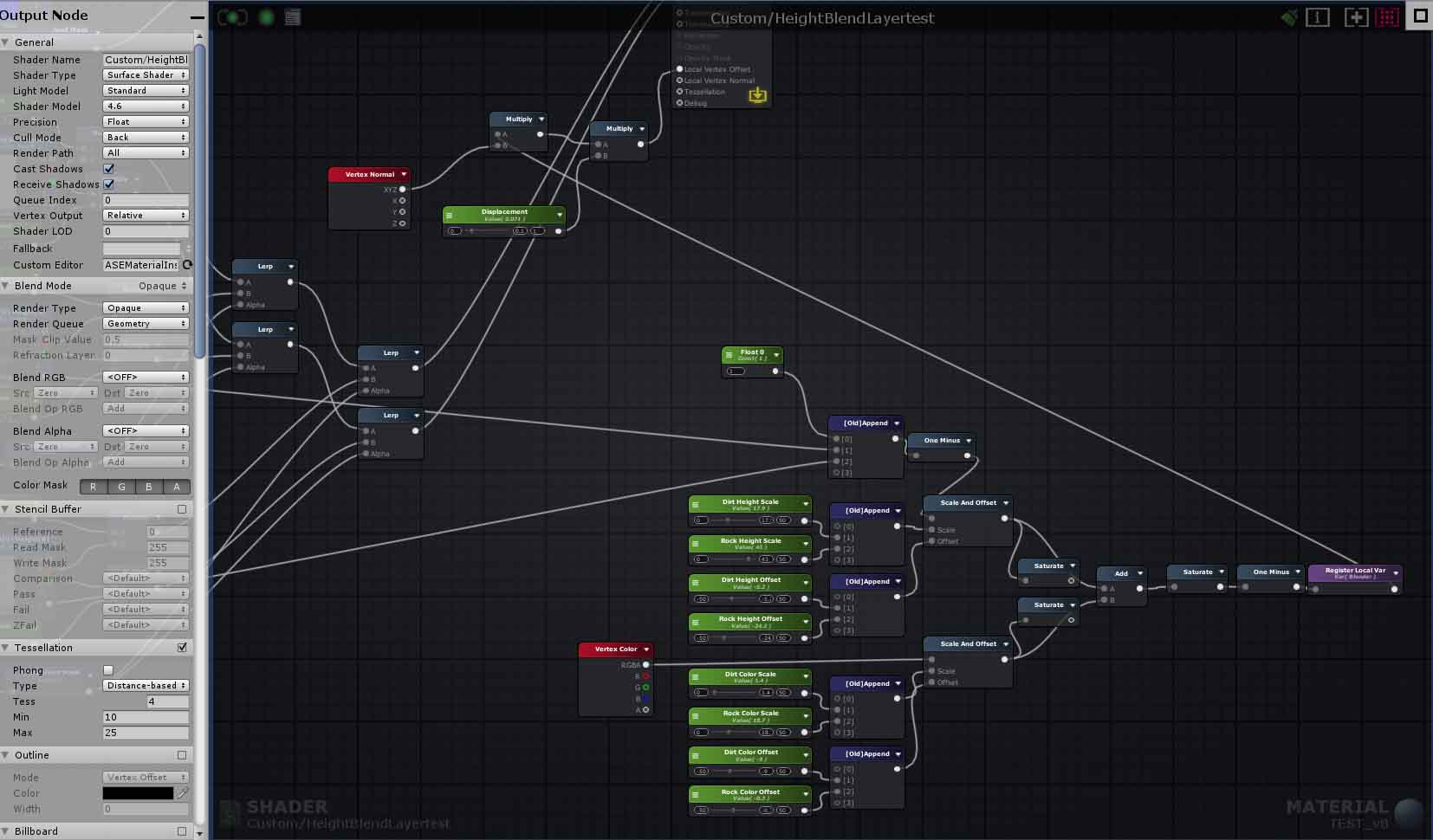Open the Vertex Output Relative dropdown
Screen dimensions: 1433x840
coord(146,216)
